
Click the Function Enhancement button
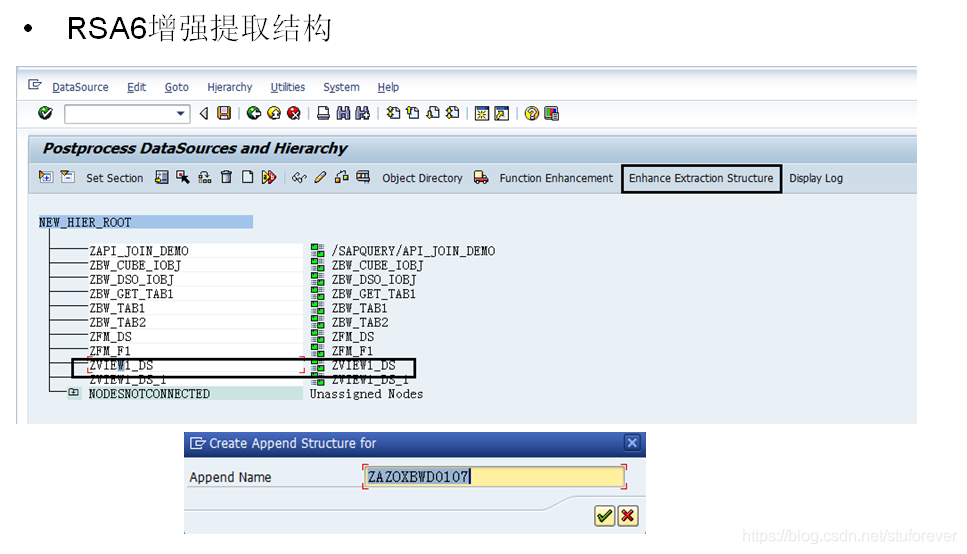click(556, 178)
